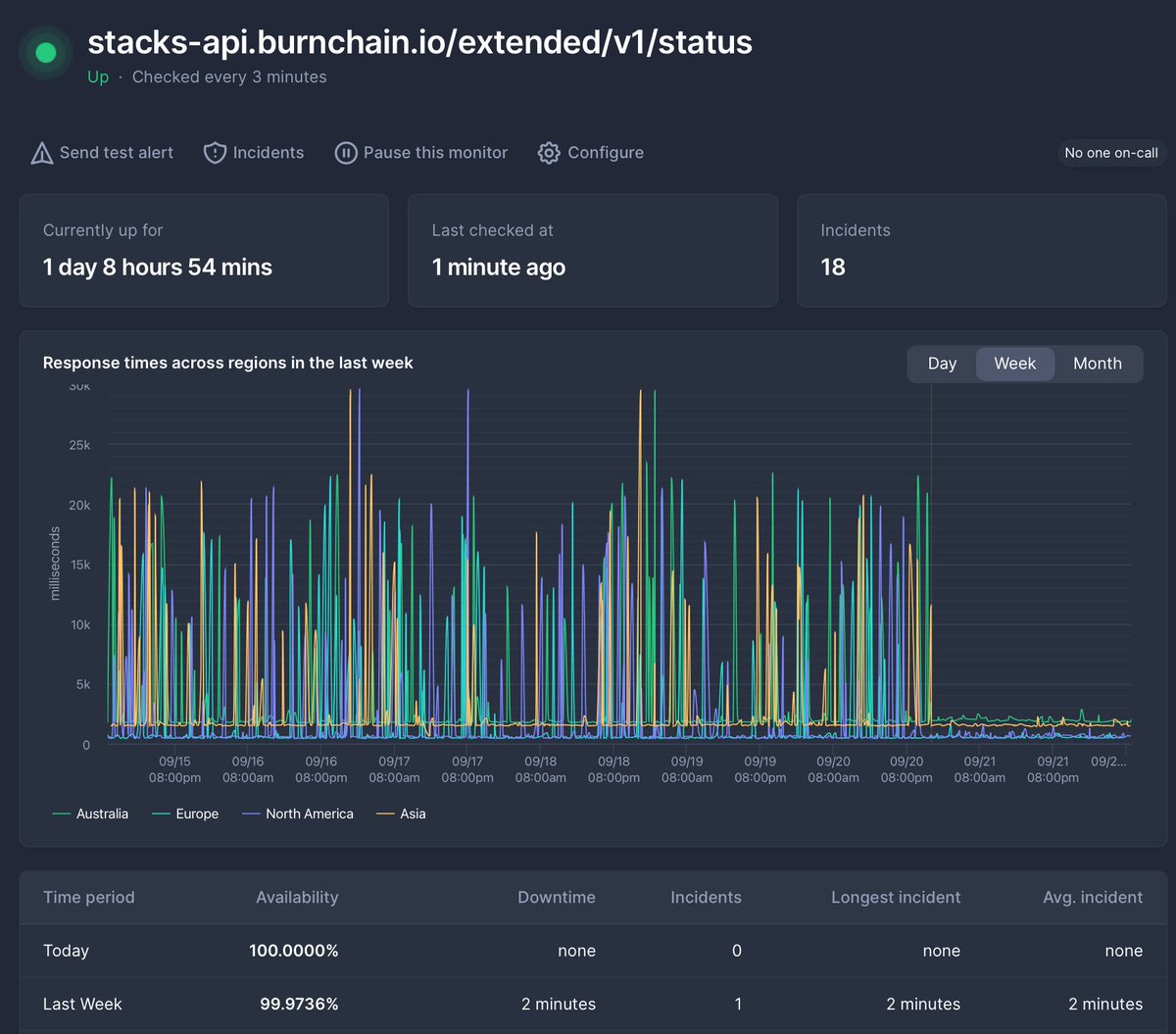Click Last Week incidents count 1
This screenshot has height=1034, width=1176.
(x=737, y=1004)
